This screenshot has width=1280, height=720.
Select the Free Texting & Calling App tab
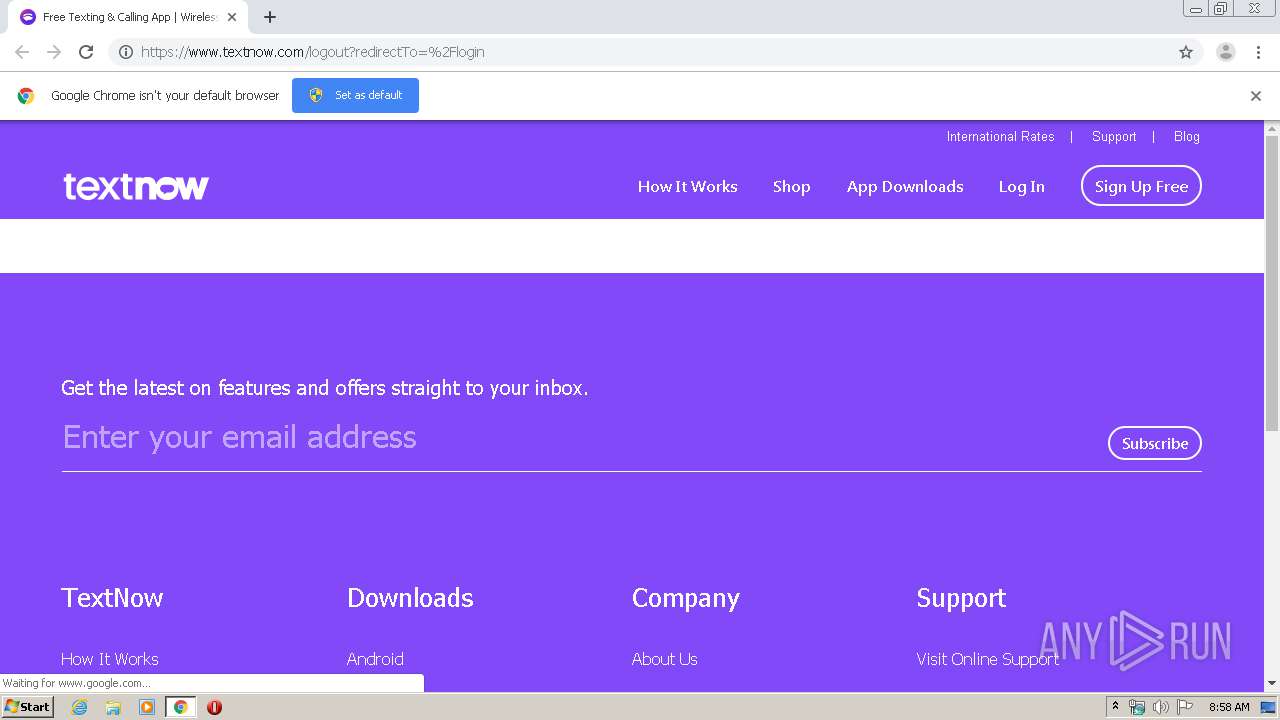point(128,17)
